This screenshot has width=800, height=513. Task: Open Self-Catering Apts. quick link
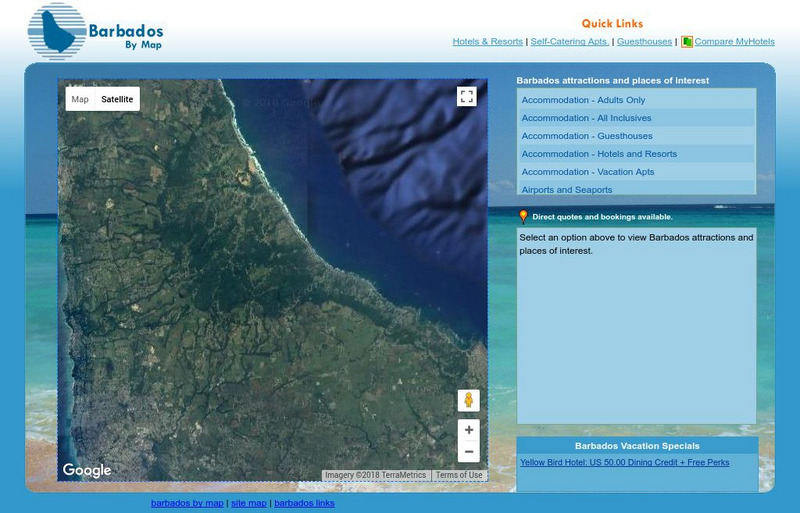coord(569,42)
